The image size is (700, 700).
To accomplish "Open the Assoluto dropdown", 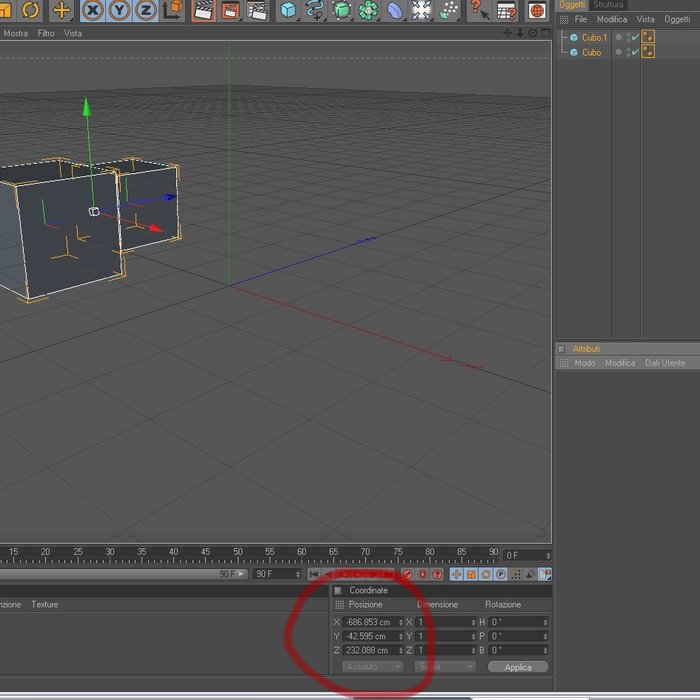I will point(372,667).
